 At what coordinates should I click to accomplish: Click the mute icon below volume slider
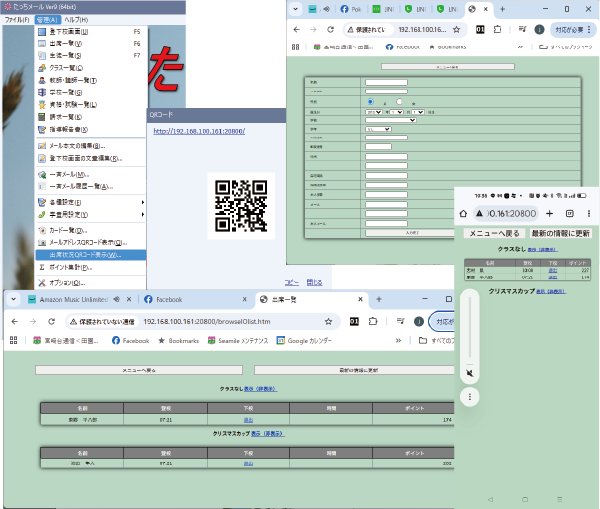click(469, 373)
